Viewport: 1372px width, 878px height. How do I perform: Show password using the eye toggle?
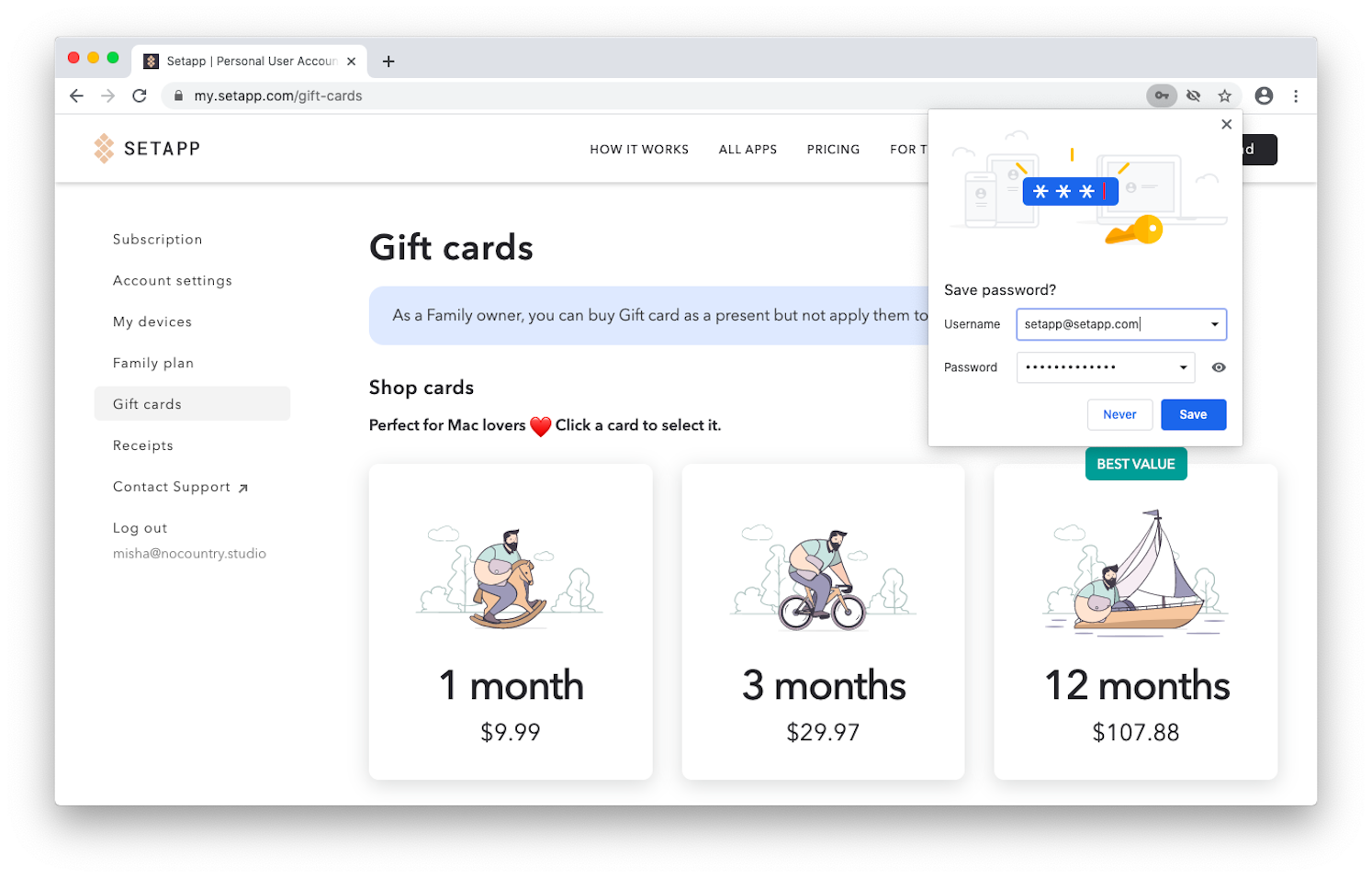tap(1219, 367)
